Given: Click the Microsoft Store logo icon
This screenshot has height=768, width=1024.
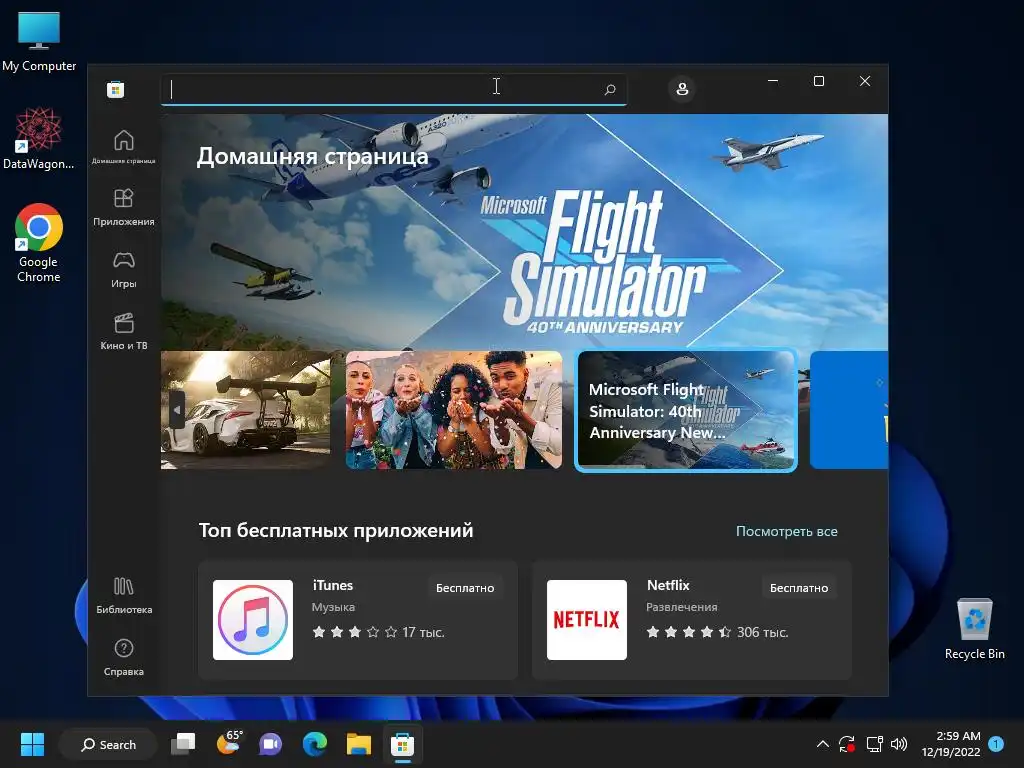Looking at the screenshot, I should 116,89.
